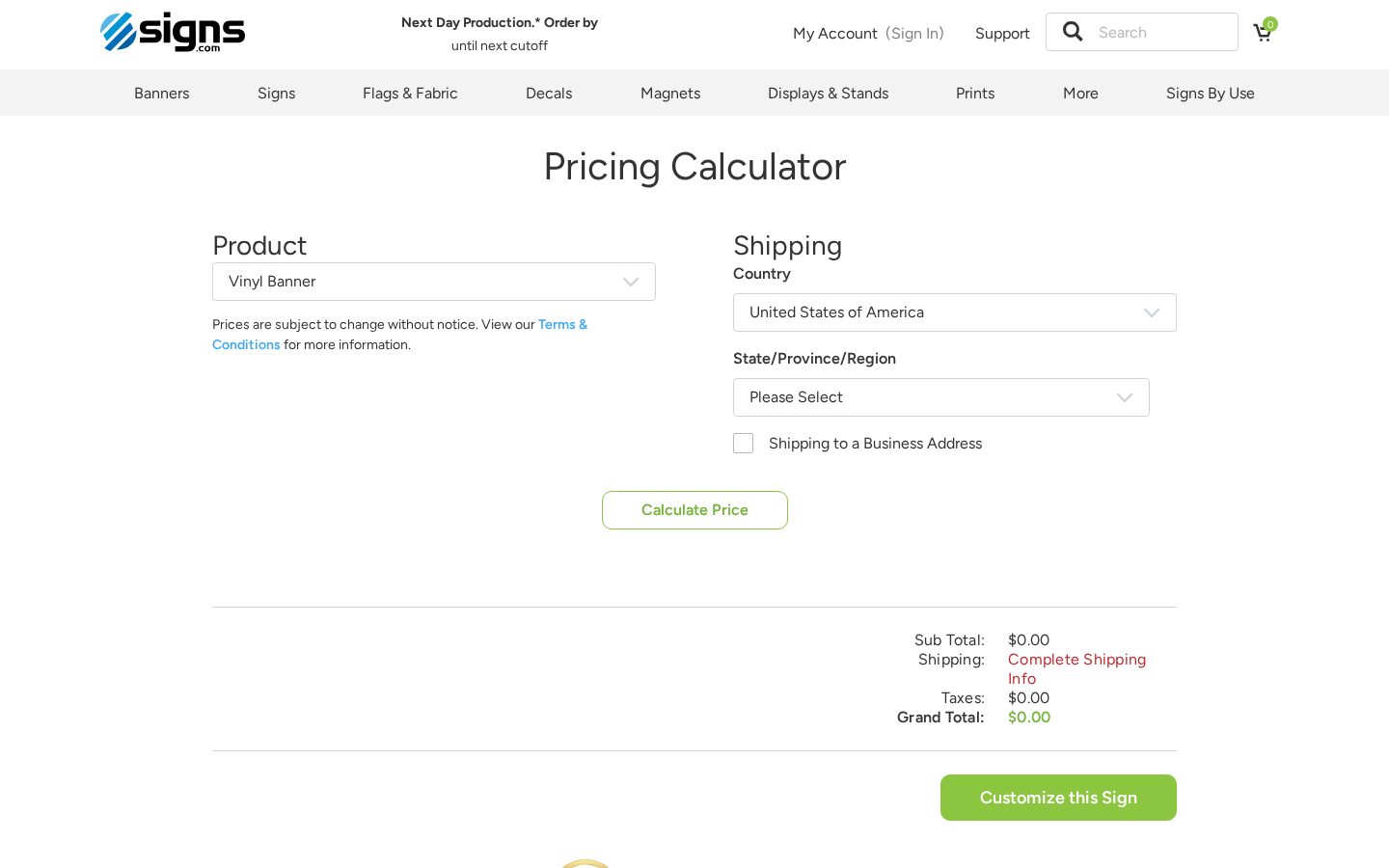Click the Pricing Calculator heading
Viewport: 1389px width, 868px height.
[x=694, y=167]
